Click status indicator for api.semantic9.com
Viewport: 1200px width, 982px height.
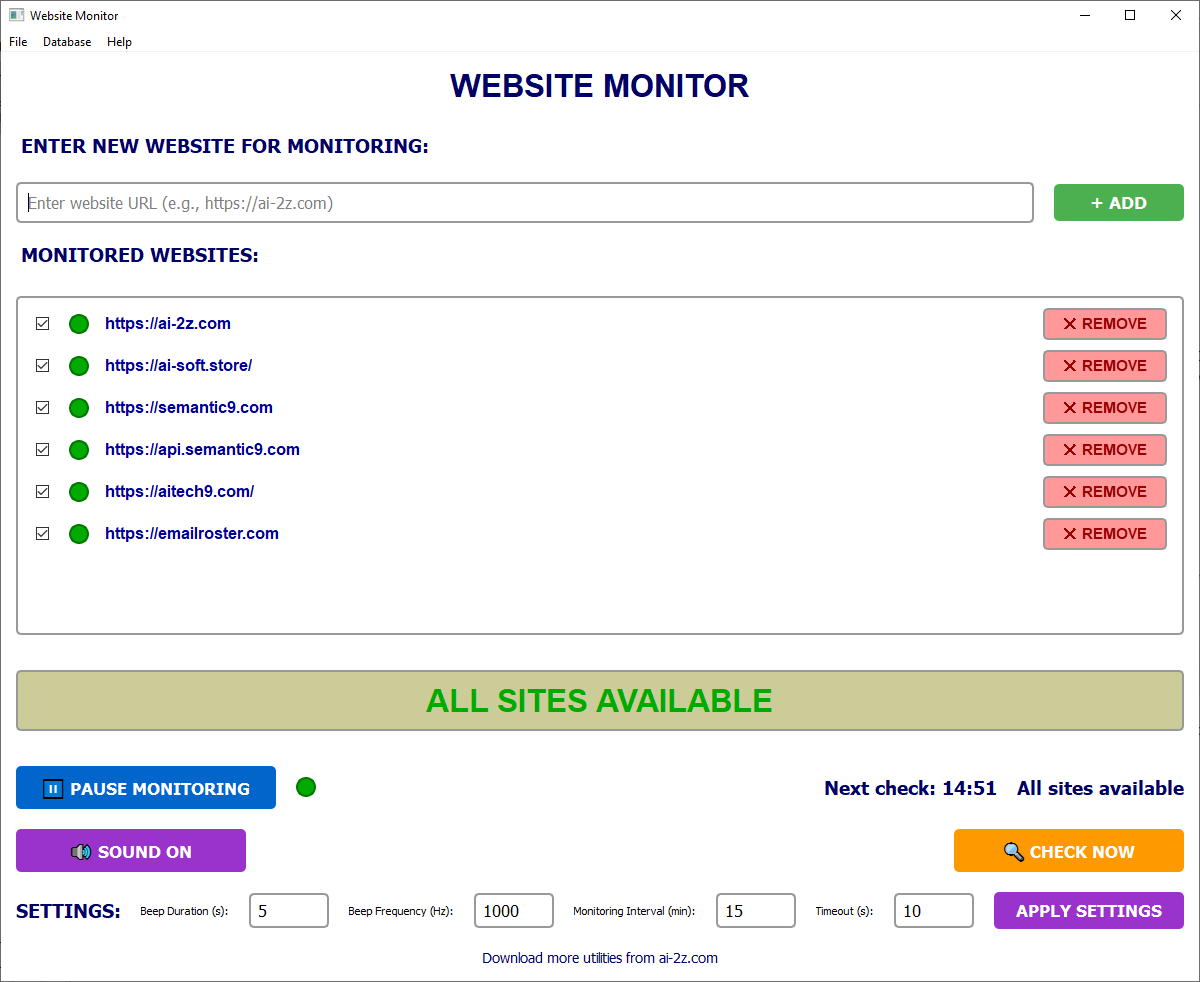79,450
